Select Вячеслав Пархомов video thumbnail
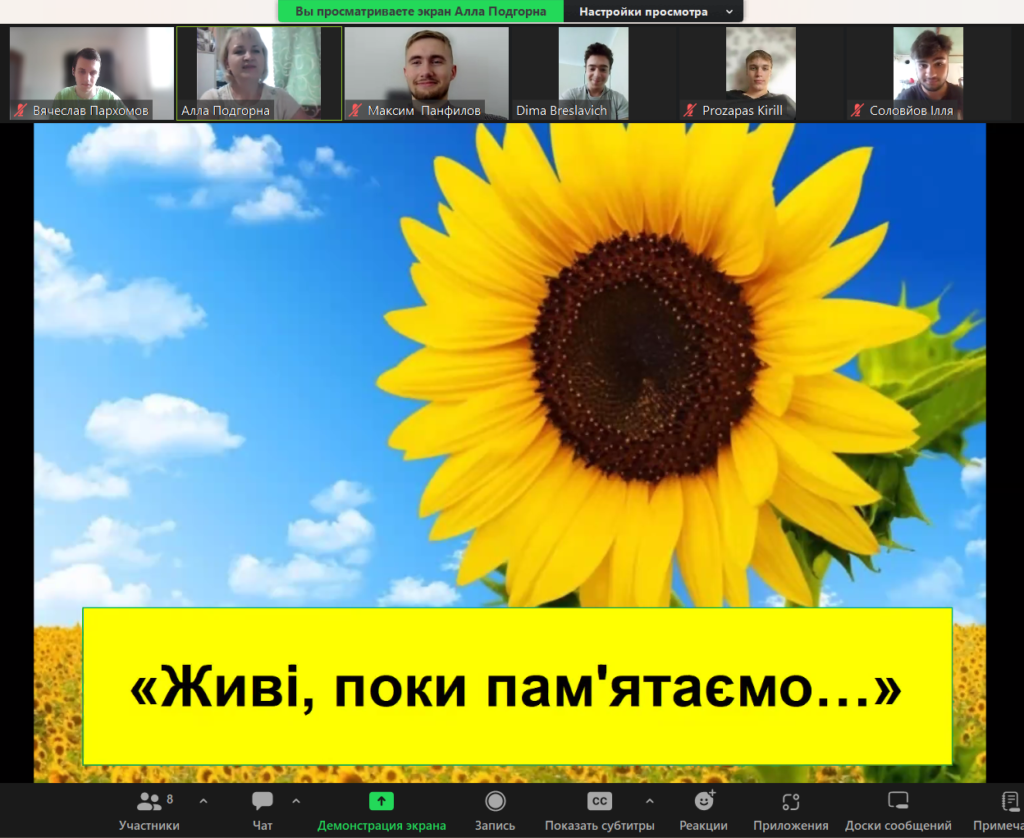The image size is (1024, 838). [92, 73]
